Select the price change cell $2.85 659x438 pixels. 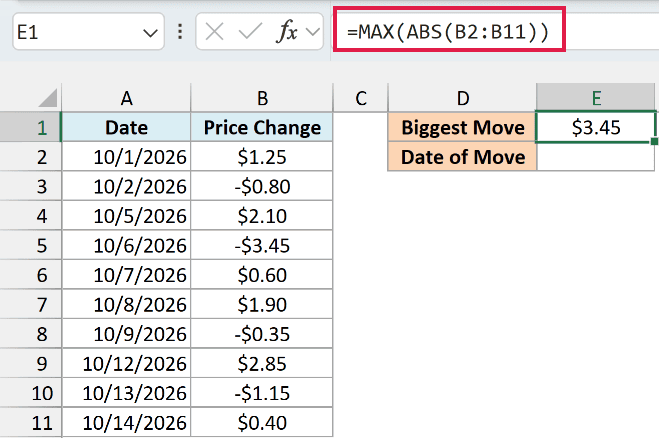coord(262,363)
